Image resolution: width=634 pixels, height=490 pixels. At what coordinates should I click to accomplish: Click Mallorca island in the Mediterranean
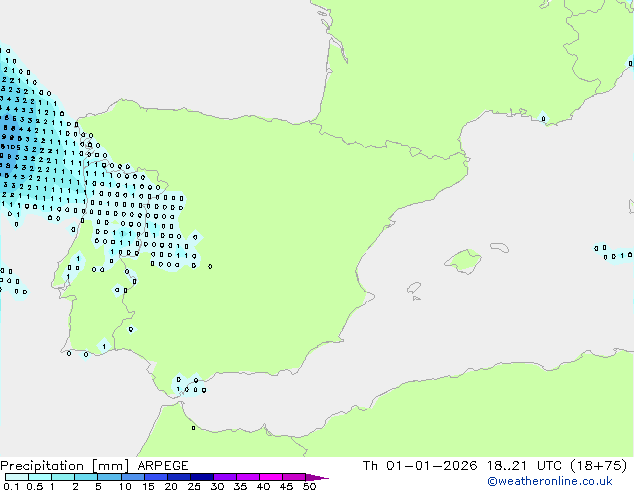pyautogui.click(x=463, y=262)
